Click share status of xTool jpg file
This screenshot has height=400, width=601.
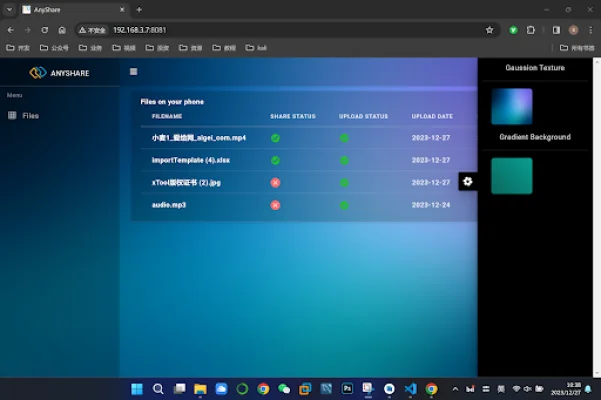tap(275, 182)
